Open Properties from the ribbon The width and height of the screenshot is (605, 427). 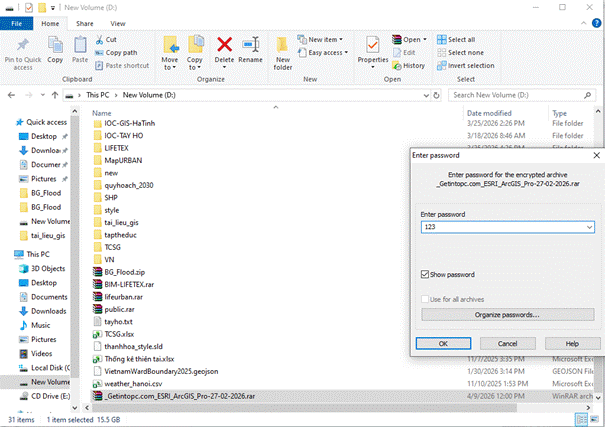tap(373, 45)
